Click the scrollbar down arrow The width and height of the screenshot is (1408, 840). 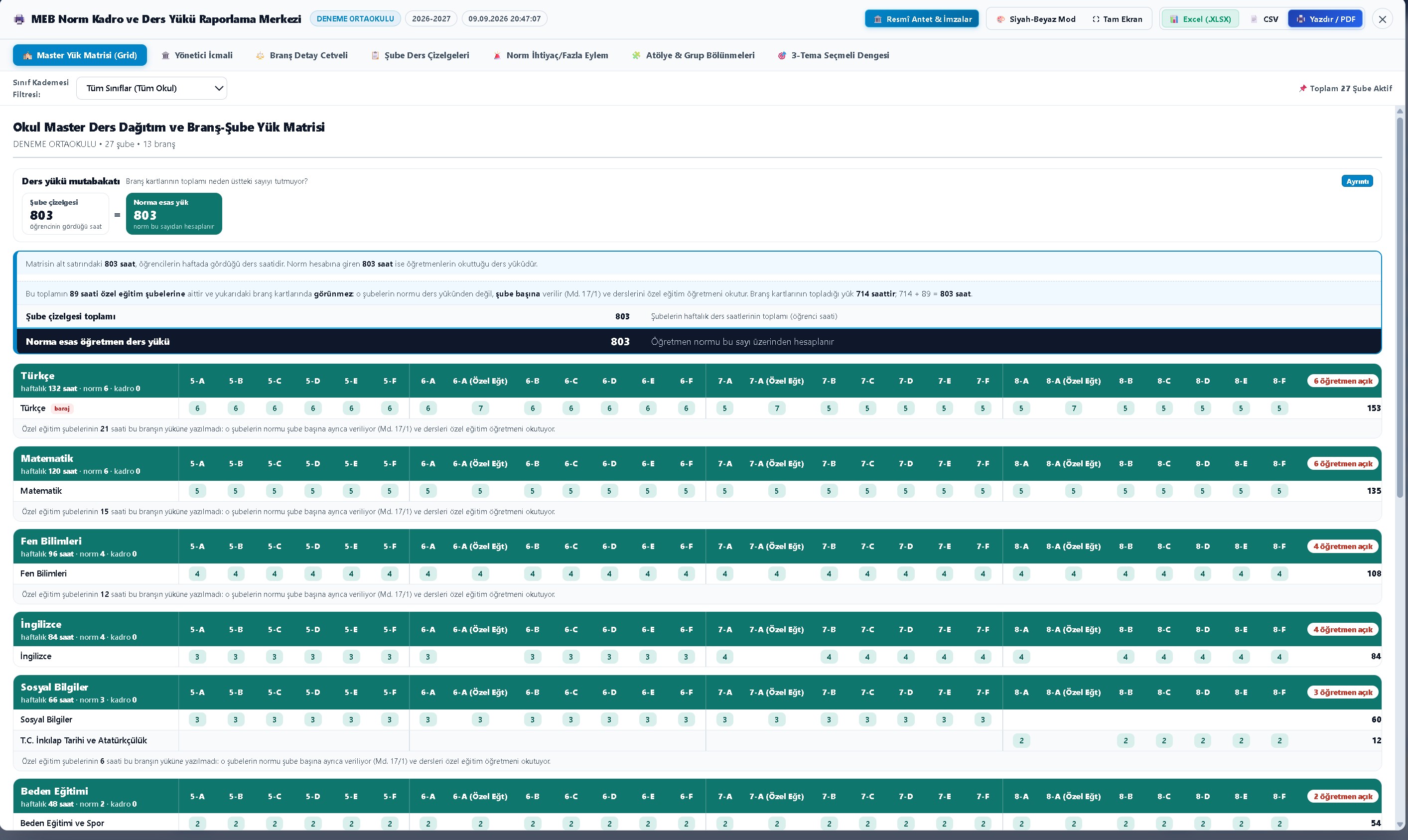[1400, 825]
